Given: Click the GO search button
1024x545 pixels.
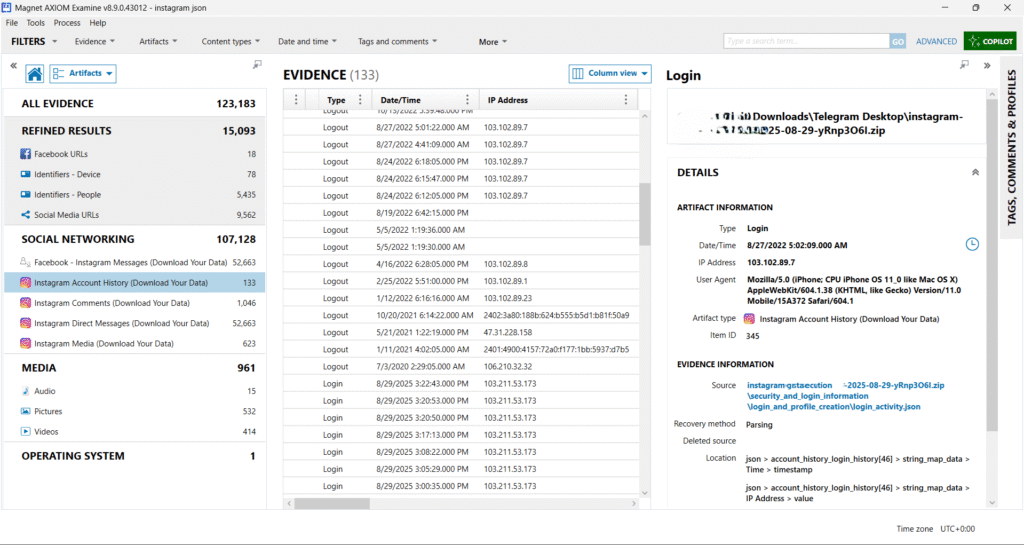Looking at the screenshot, I should pos(898,41).
